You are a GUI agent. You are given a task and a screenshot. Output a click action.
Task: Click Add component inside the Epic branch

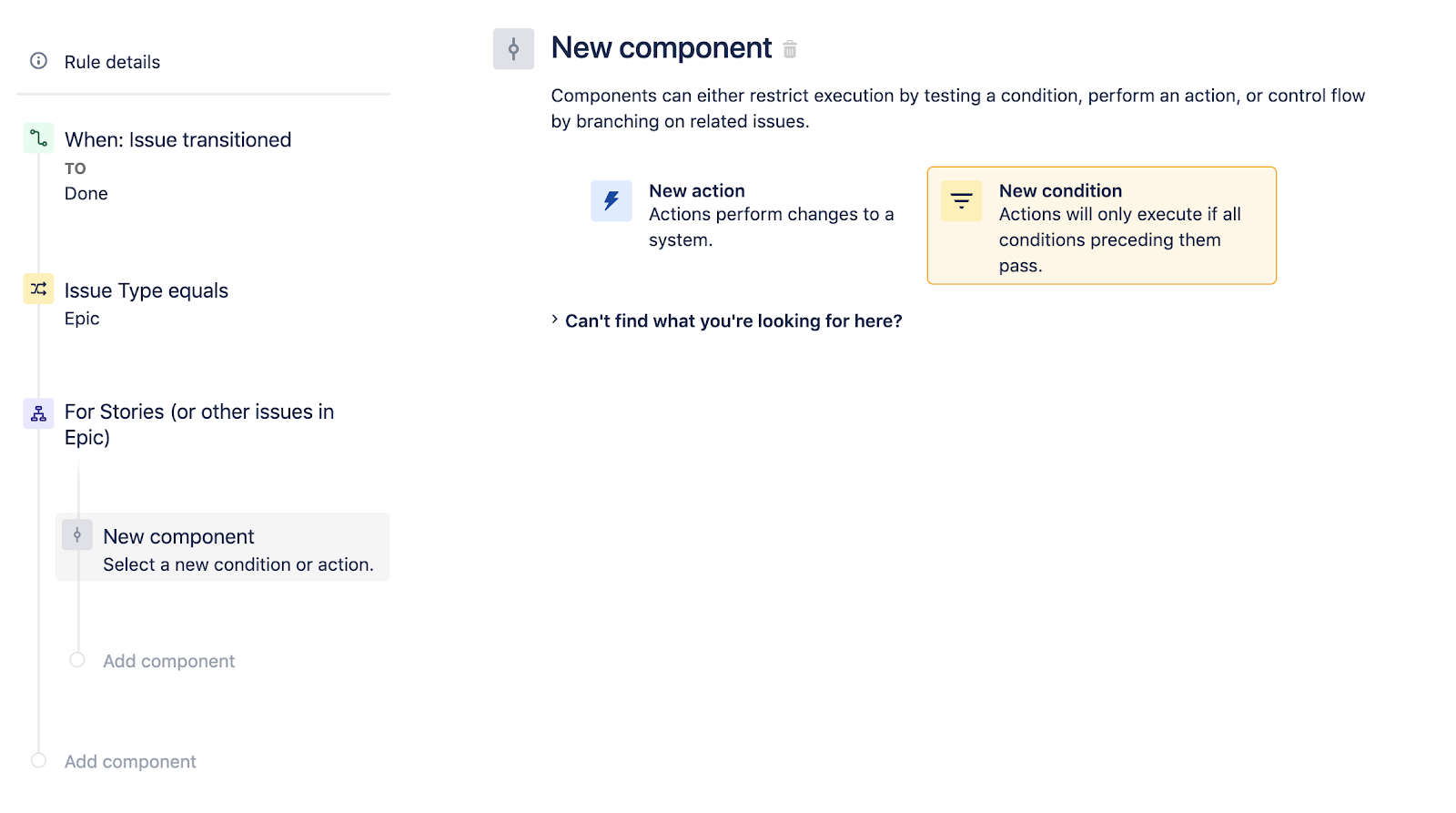pyautogui.click(x=168, y=660)
